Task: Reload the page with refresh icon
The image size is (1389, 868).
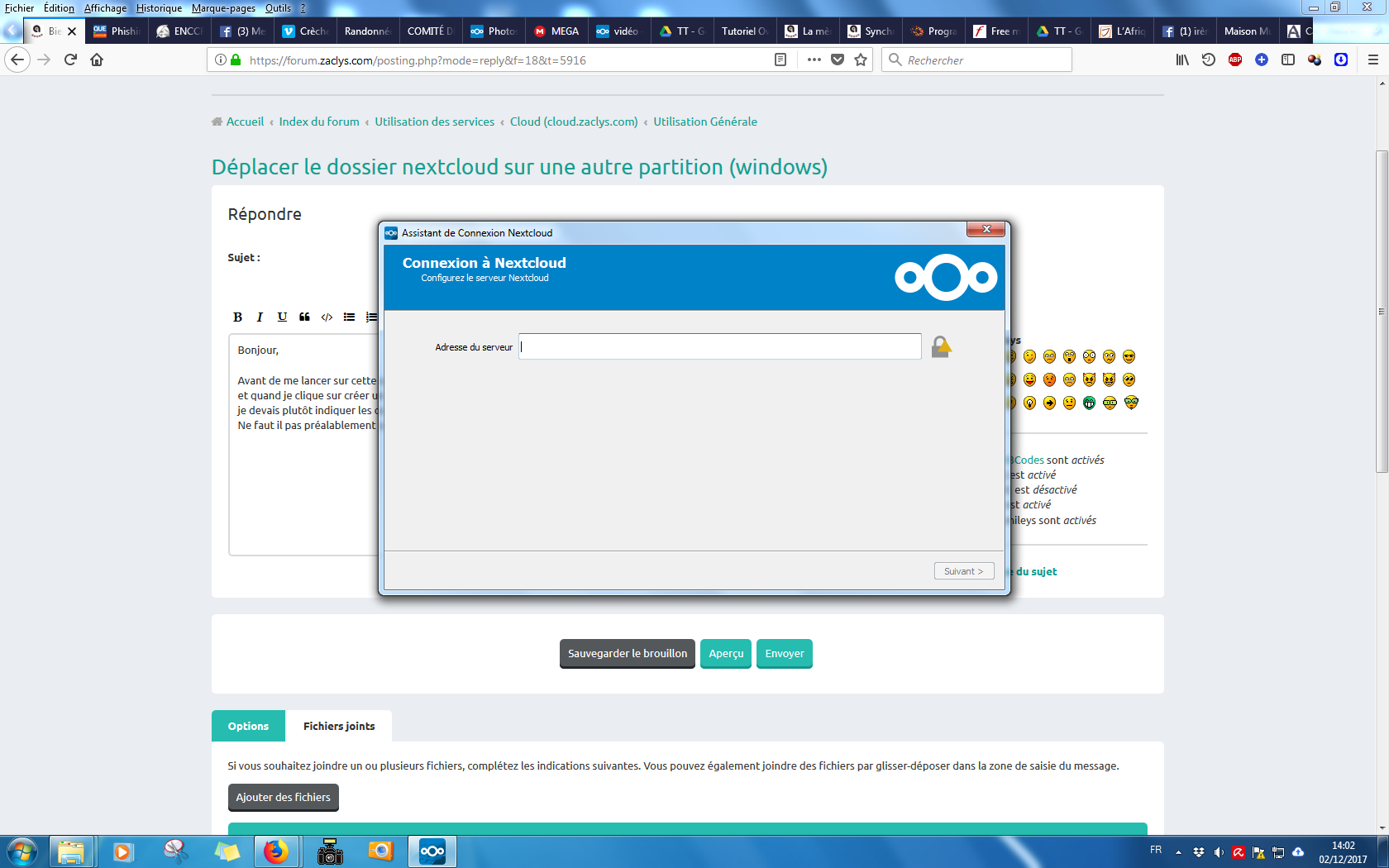Action: coord(70,60)
